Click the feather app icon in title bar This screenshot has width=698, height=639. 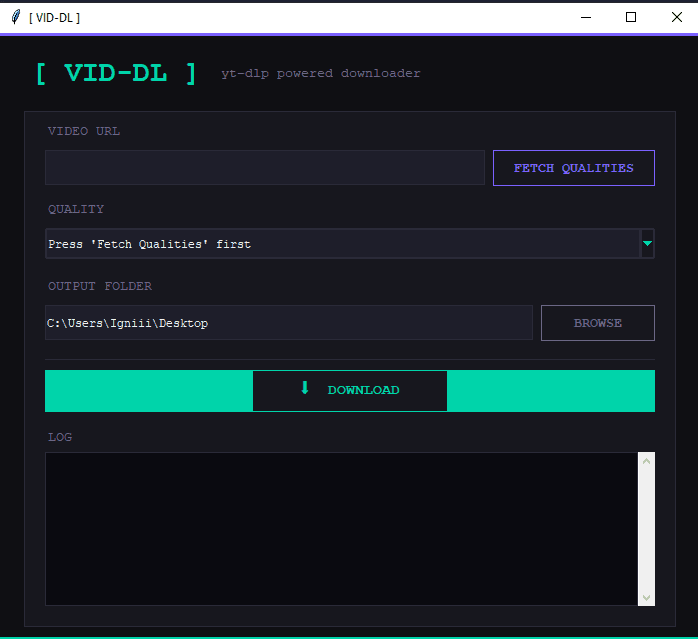click(x=16, y=17)
